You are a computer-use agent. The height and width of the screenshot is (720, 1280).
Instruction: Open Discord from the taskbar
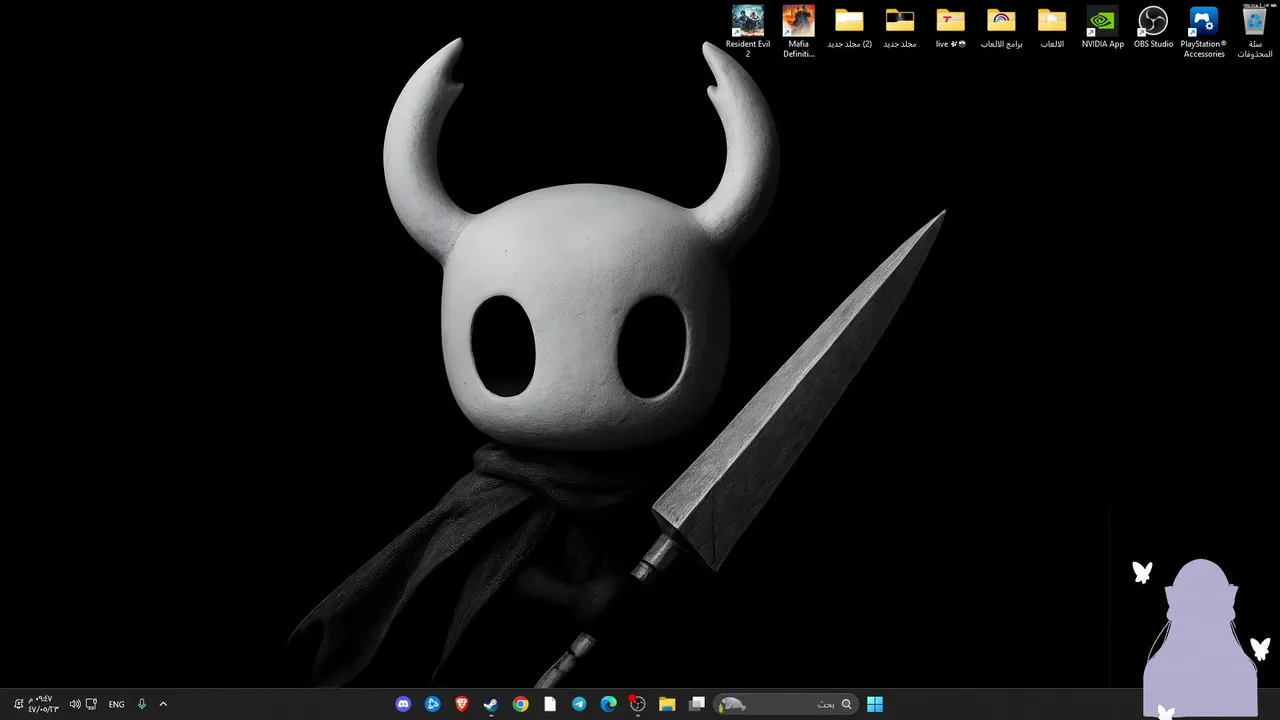(403, 704)
